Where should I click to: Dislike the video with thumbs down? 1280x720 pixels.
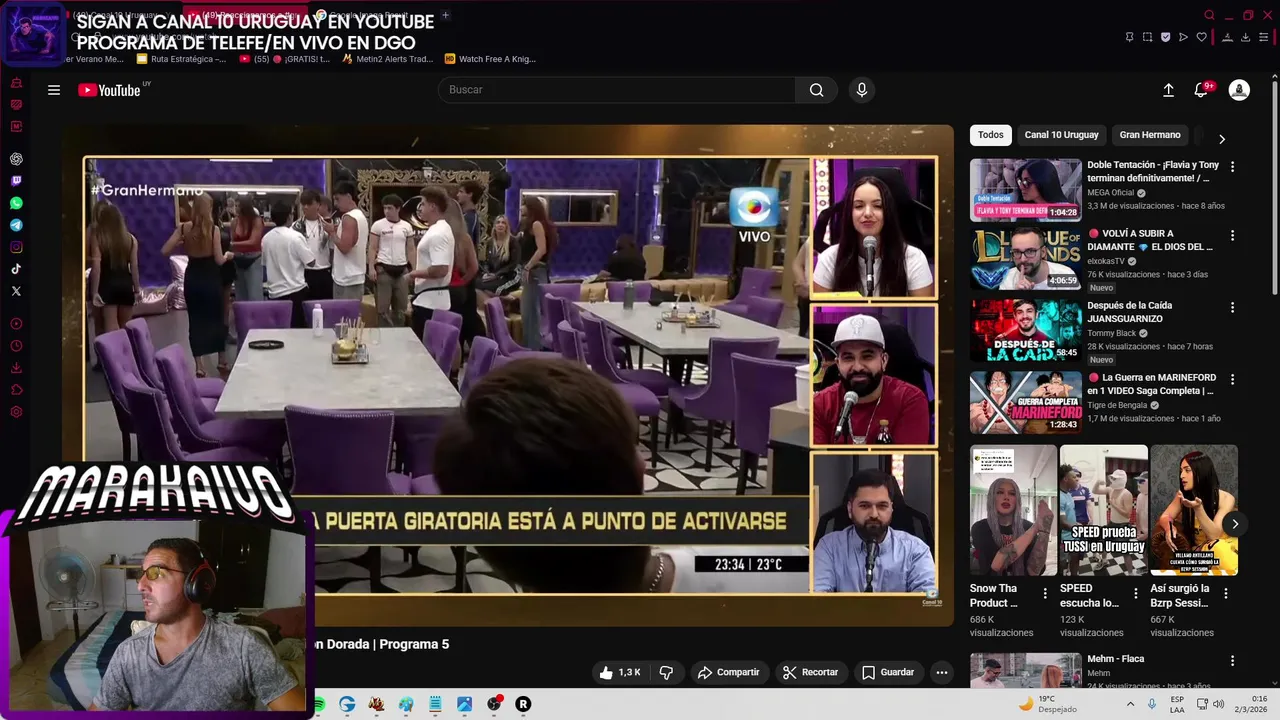click(666, 672)
